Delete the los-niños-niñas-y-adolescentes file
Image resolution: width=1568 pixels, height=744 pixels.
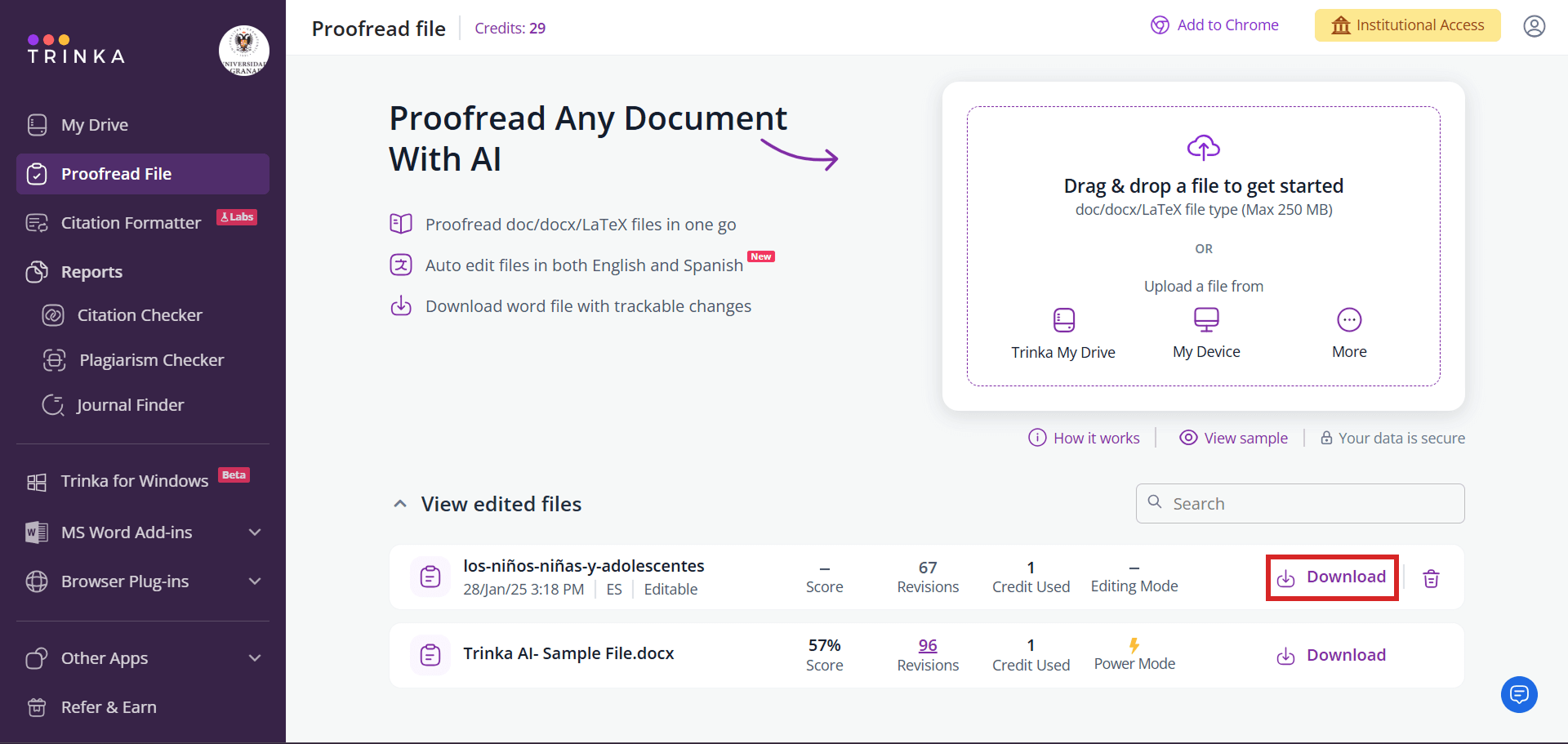coord(1431,578)
